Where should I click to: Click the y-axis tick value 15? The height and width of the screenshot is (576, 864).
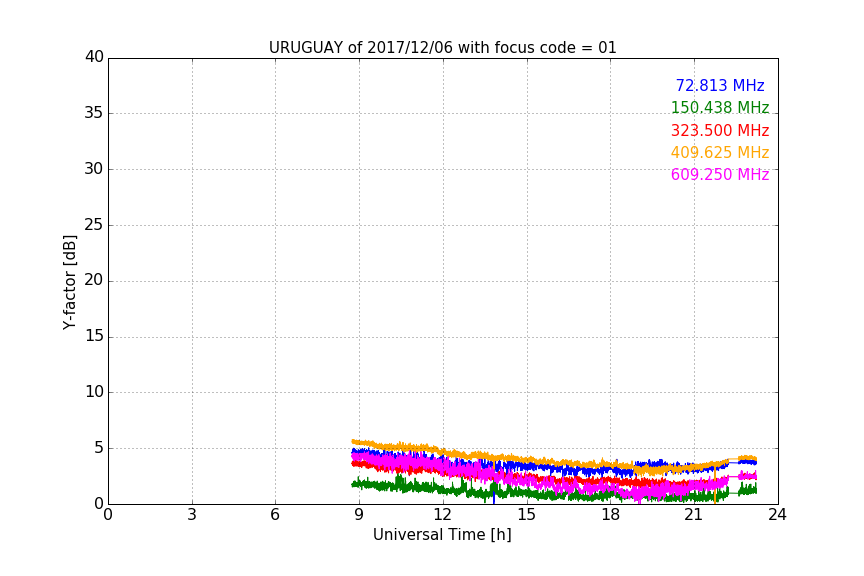94,336
